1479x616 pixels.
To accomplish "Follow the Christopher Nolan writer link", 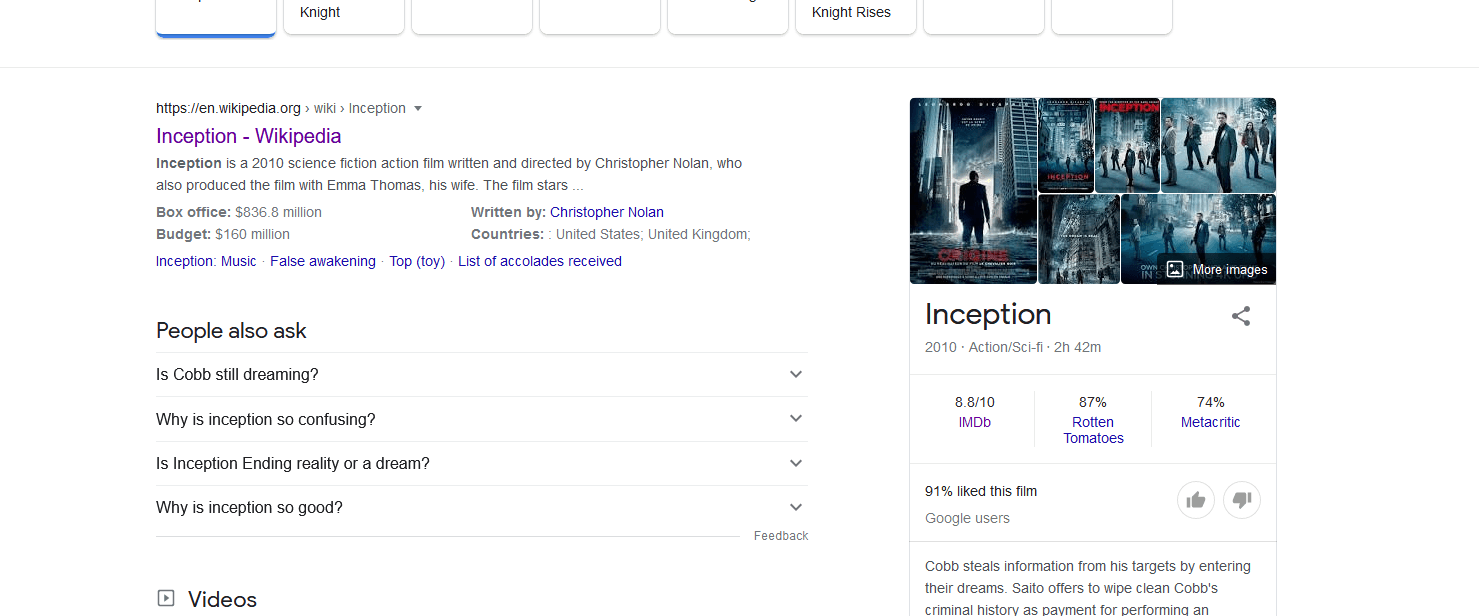I will [607, 212].
